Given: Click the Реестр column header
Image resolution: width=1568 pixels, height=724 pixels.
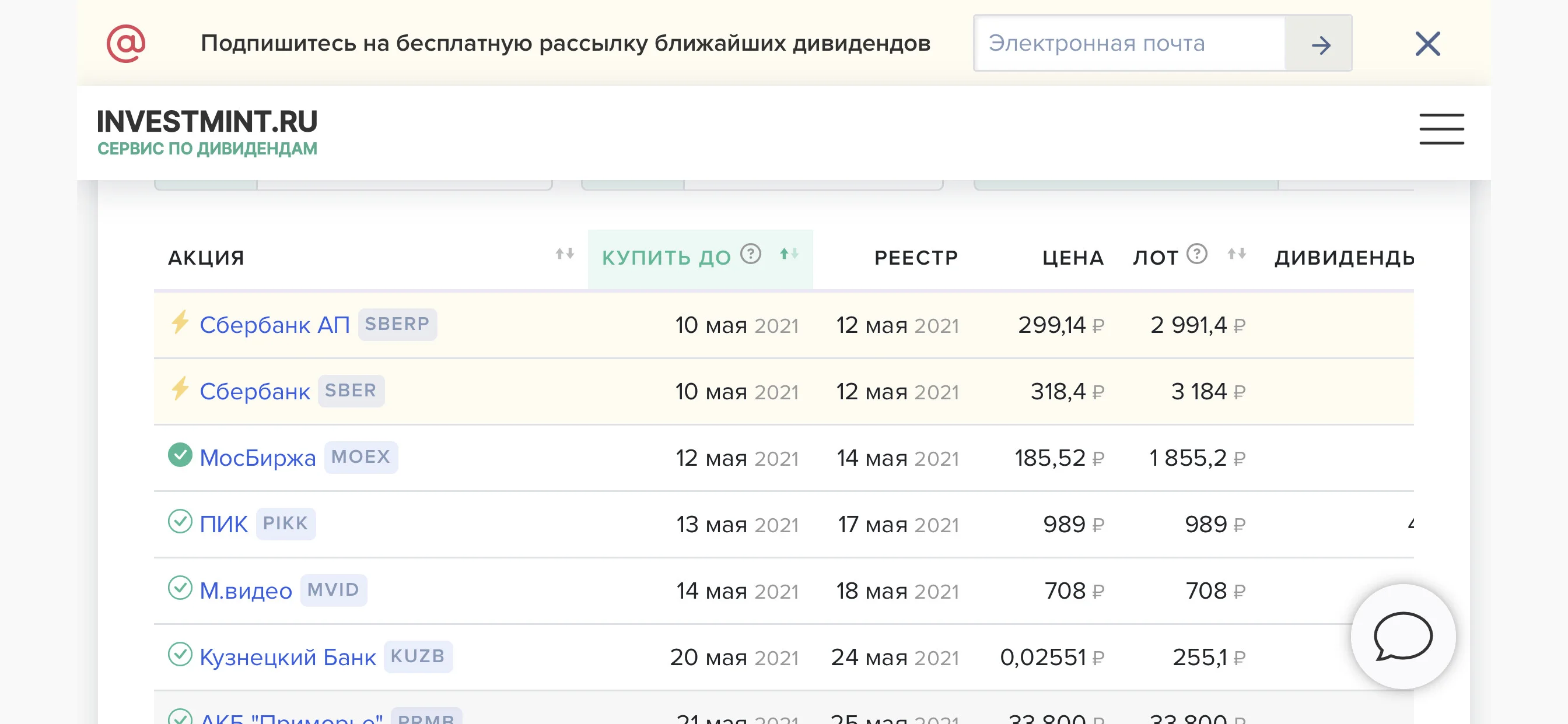Looking at the screenshot, I should click(916, 258).
